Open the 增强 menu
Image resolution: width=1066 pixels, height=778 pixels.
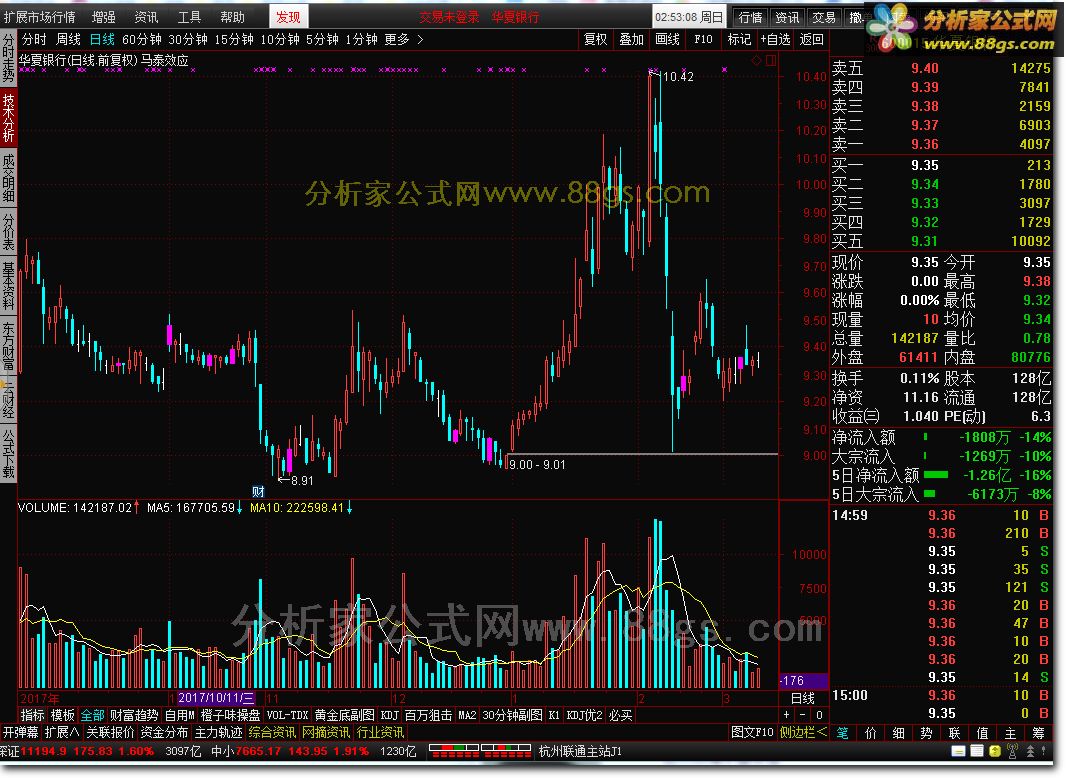tap(103, 17)
